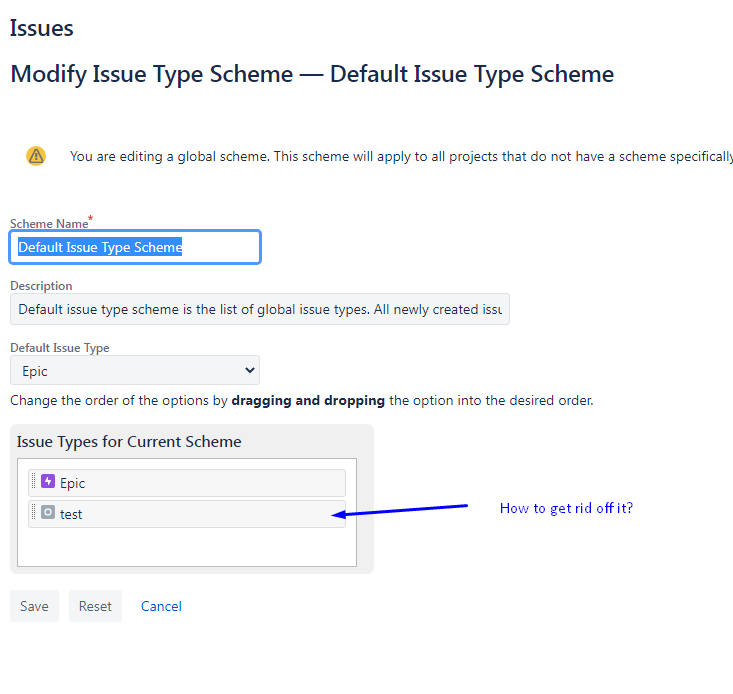The image size is (733, 694).
Task: Select the Epic row in current scheme
Action: pyautogui.click(x=187, y=483)
